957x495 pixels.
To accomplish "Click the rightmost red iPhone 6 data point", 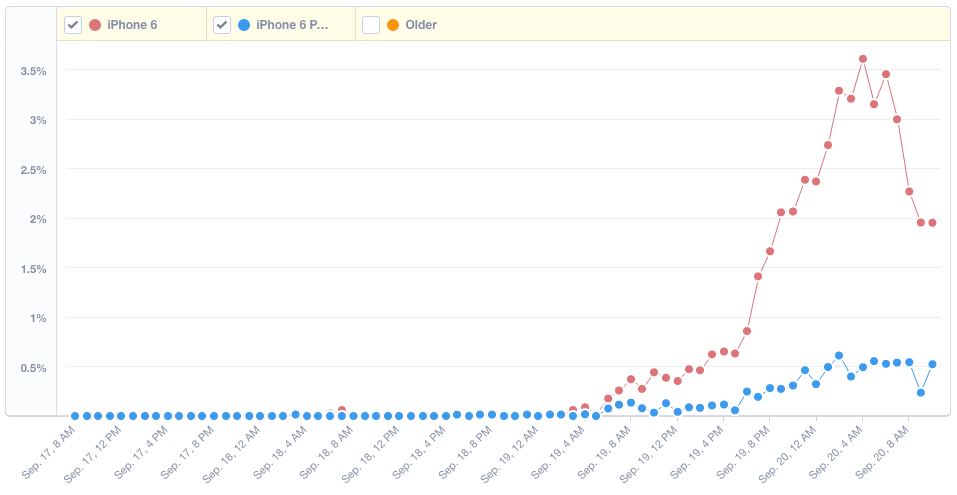I will 932,223.
